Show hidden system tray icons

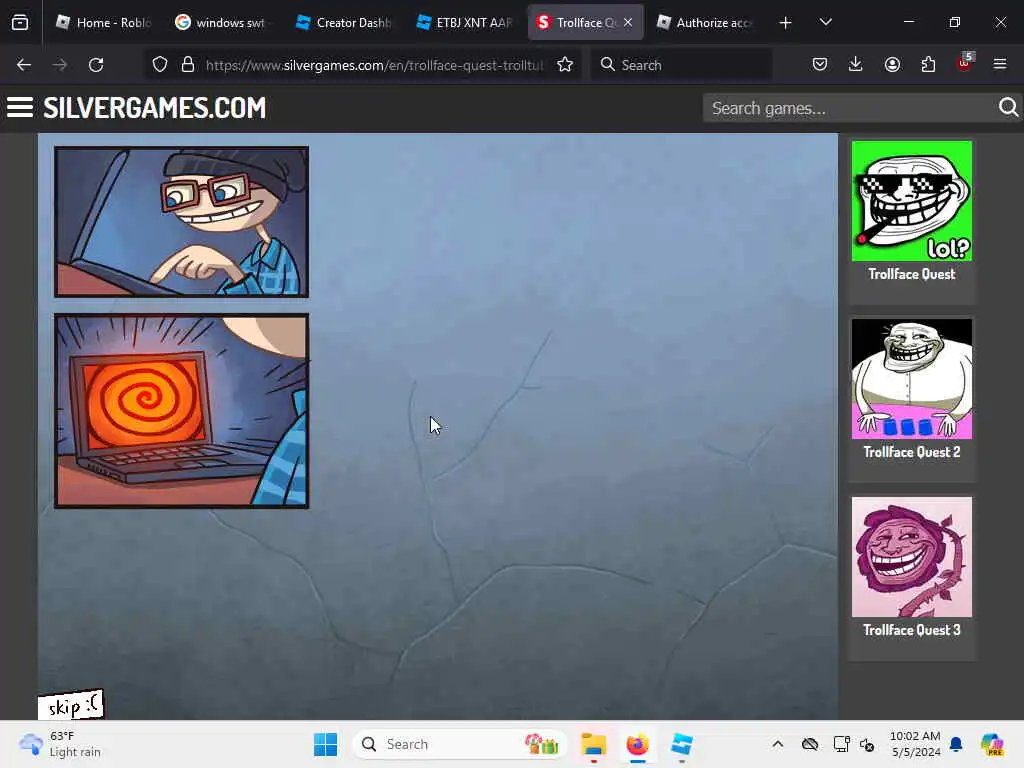[x=777, y=744]
